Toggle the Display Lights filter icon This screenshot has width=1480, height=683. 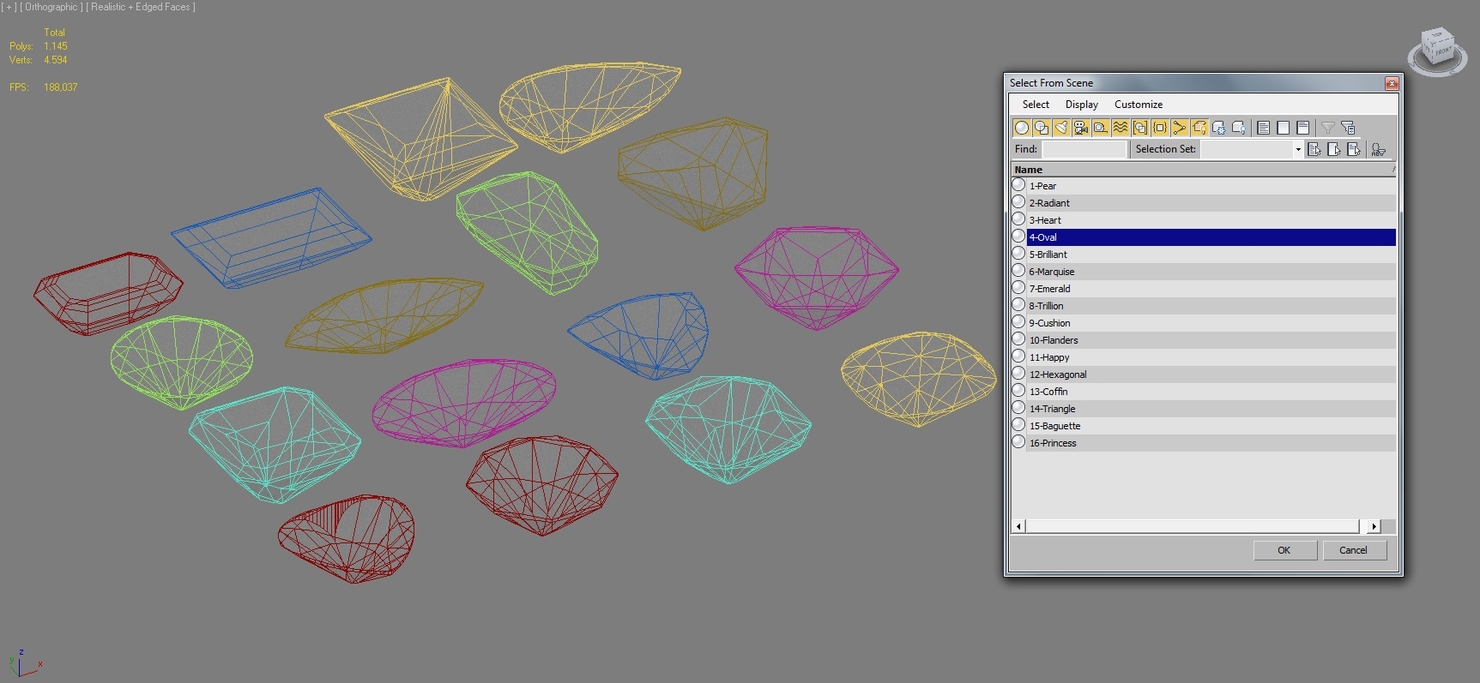click(x=1062, y=127)
